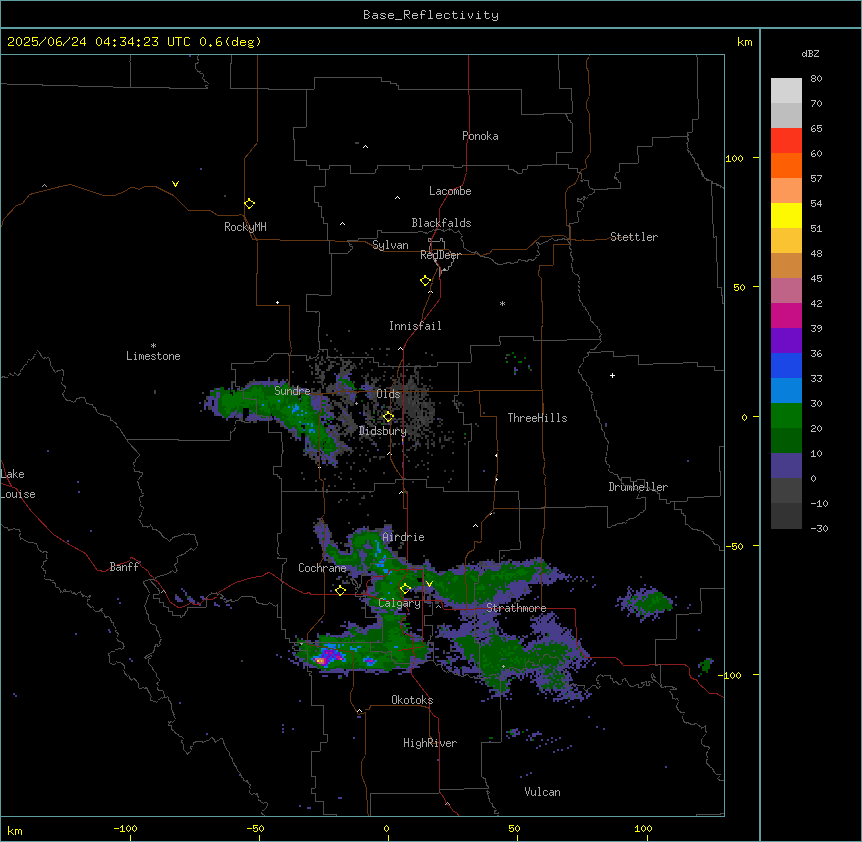
Task: Click the 100 tick on right vertical axis
Action: point(734,158)
